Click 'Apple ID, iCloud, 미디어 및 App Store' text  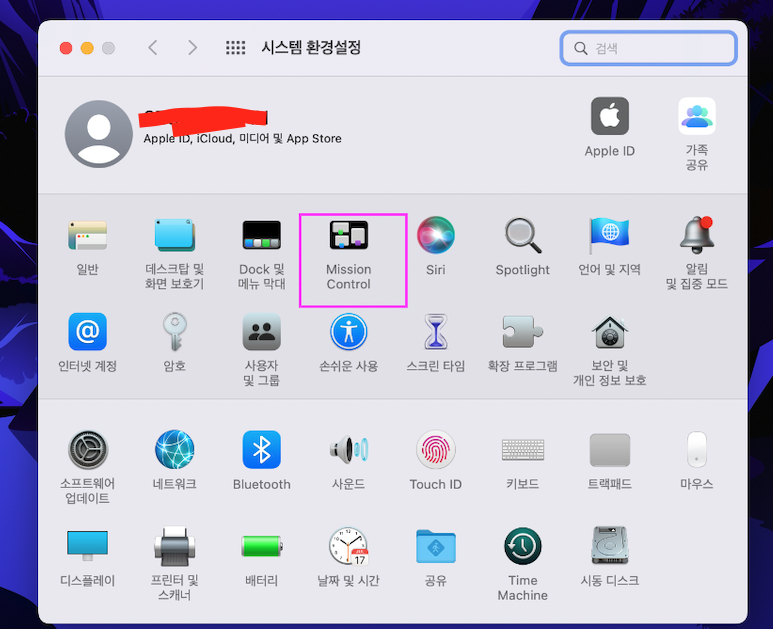(x=243, y=139)
